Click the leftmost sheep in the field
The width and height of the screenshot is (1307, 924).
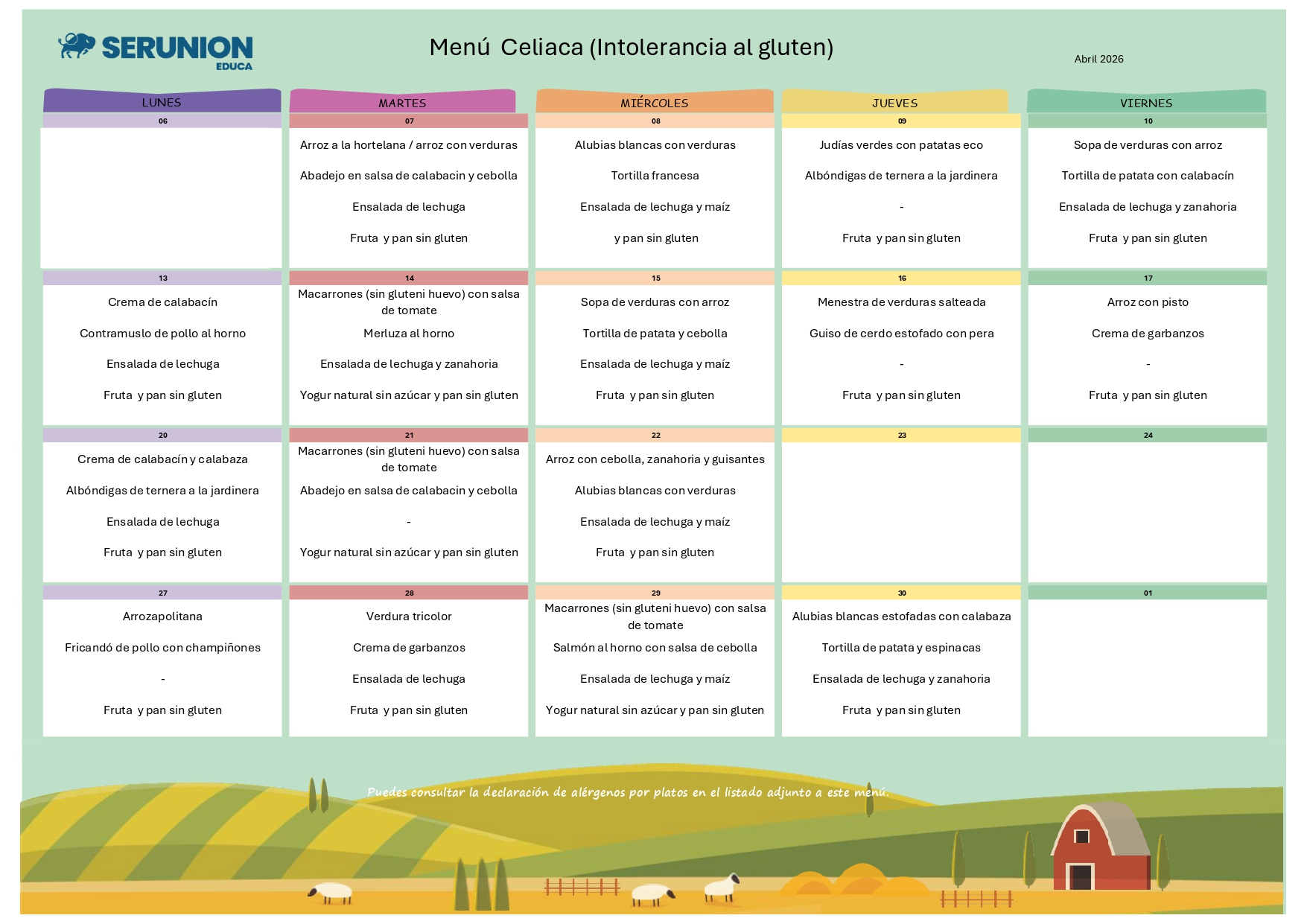coord(331,892)
